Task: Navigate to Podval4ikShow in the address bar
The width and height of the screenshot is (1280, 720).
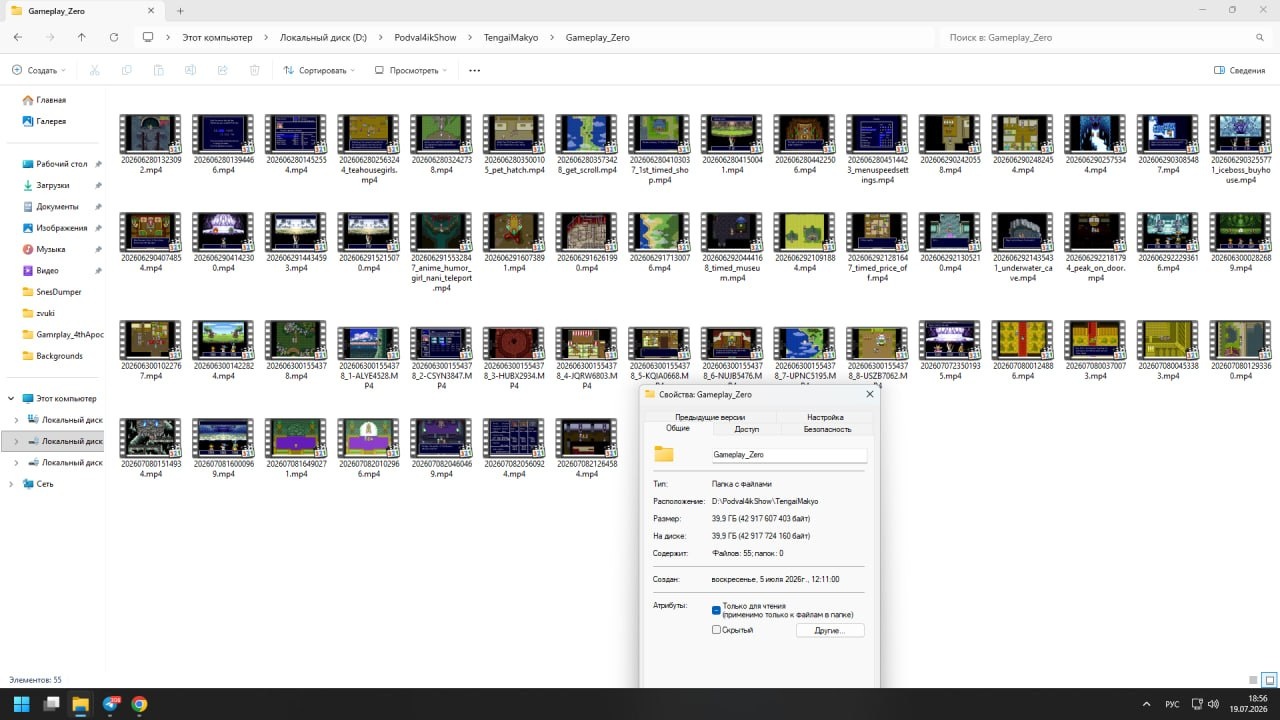Action: [x=425, y=38]
